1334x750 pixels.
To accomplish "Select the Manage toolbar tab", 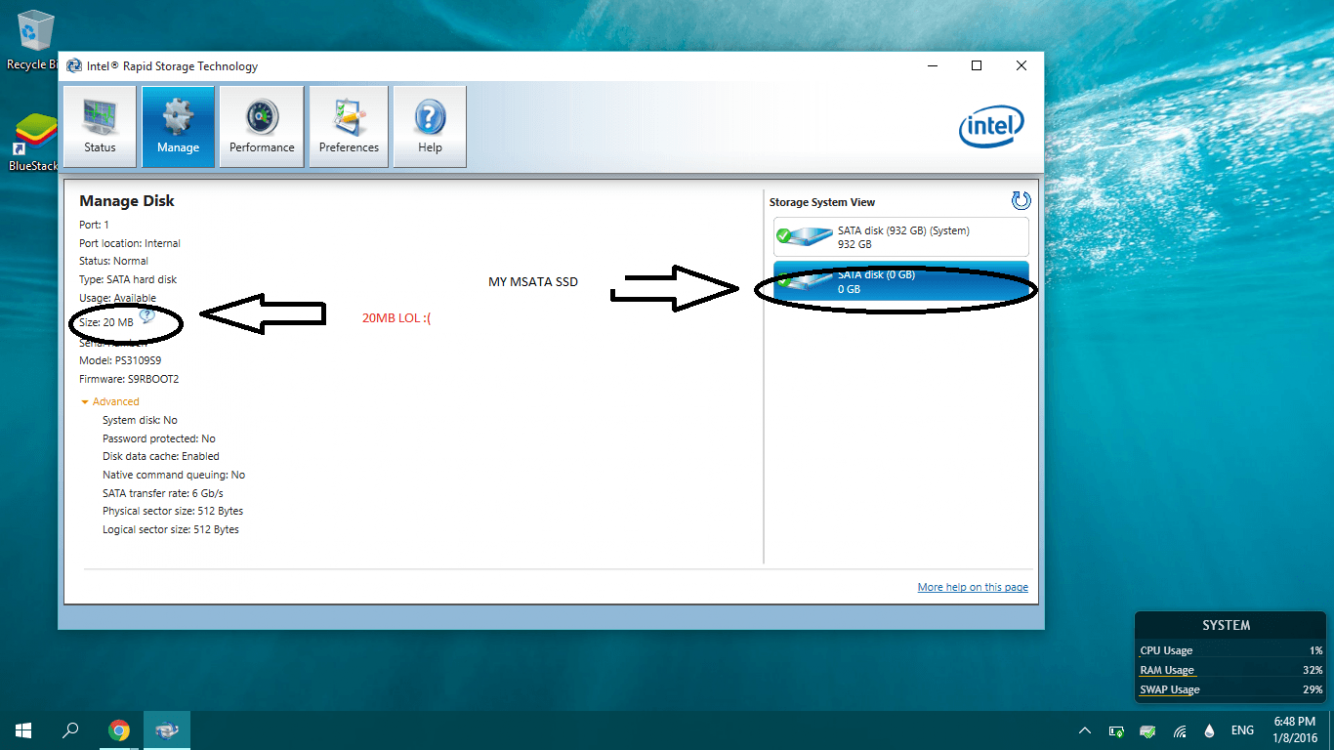I will pos(178,126).
